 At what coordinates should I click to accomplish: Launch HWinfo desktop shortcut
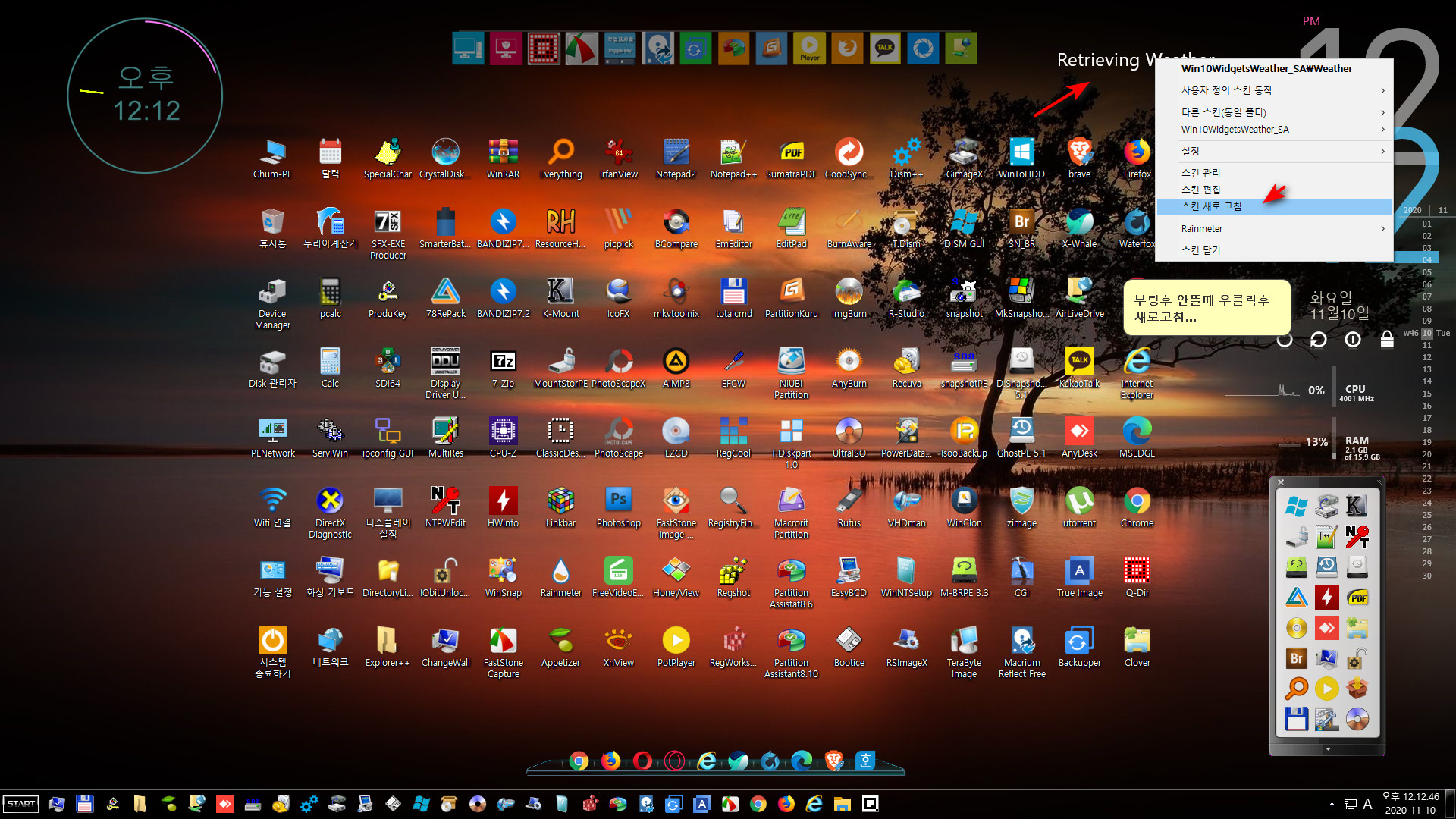click(x=503, y=507)
